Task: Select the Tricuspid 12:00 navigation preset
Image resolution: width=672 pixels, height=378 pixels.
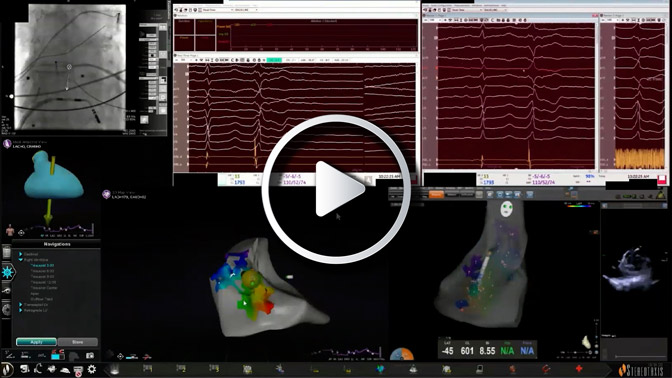Action: pyautogui.click(x=43, y=282)
